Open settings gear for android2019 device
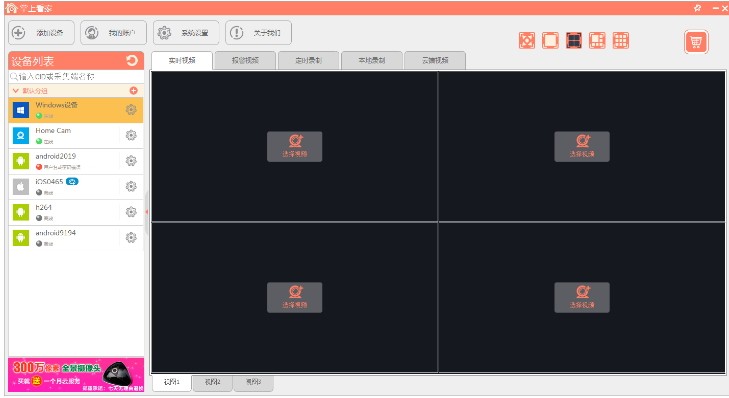 [x=131, y=161]
